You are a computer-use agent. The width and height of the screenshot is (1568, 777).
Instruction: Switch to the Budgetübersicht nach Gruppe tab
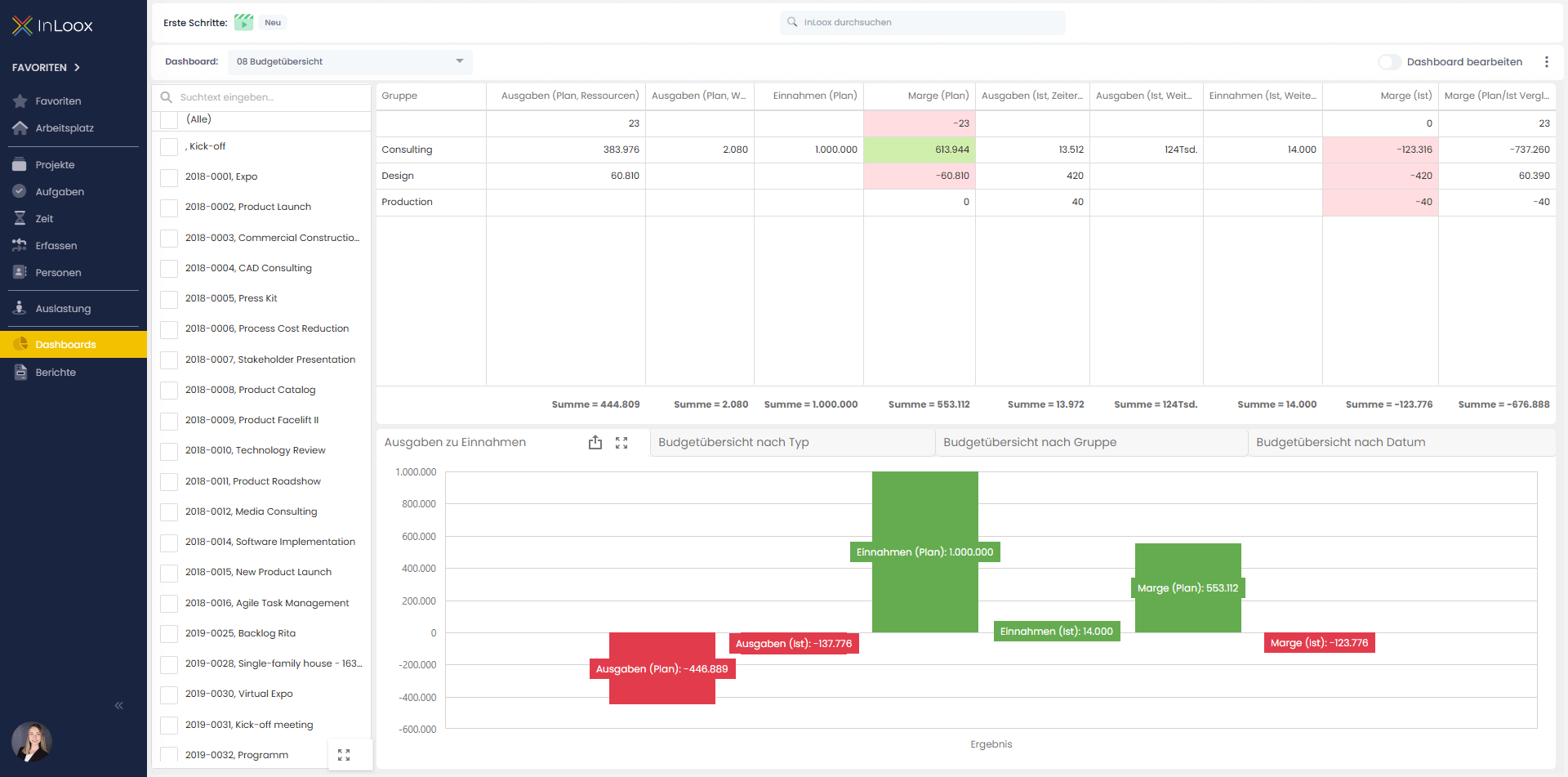coord(1030,442)
